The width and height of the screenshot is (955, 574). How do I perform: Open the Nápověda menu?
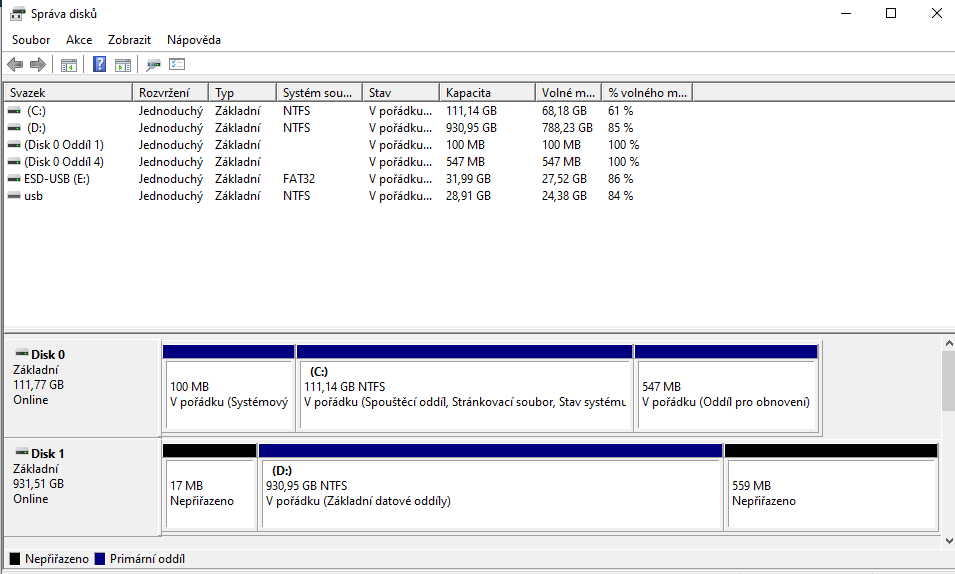click(x=194, y=40)
